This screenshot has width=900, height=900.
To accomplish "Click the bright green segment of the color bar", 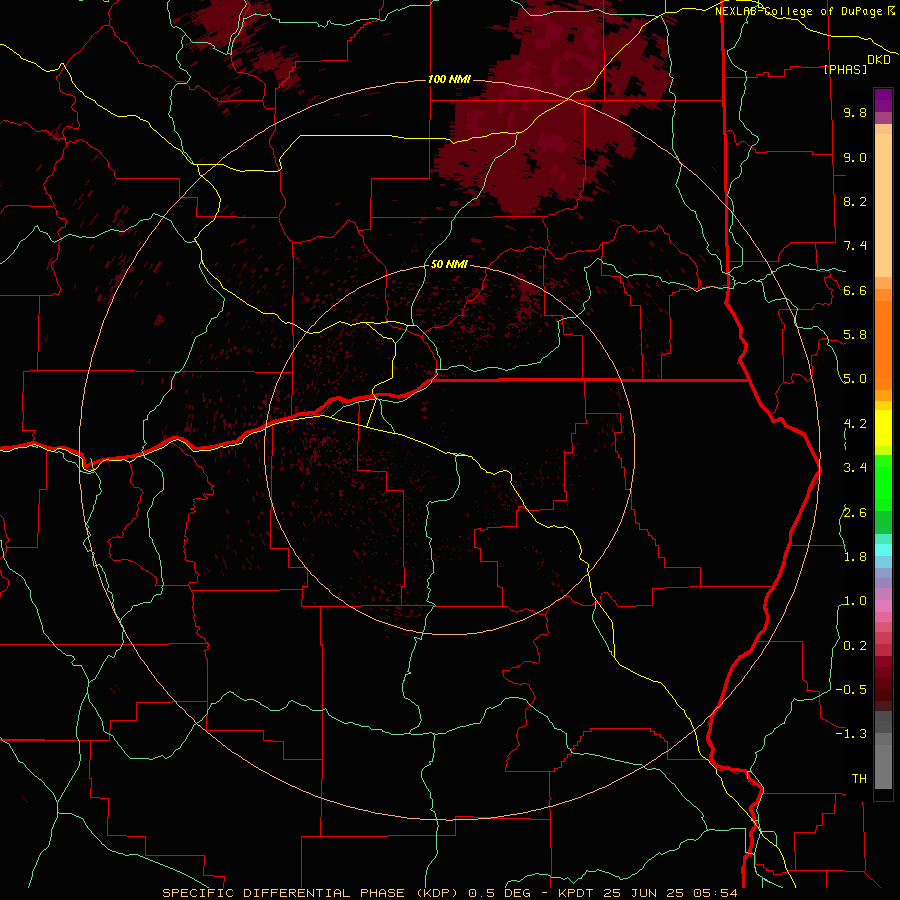I will point(883,483).
